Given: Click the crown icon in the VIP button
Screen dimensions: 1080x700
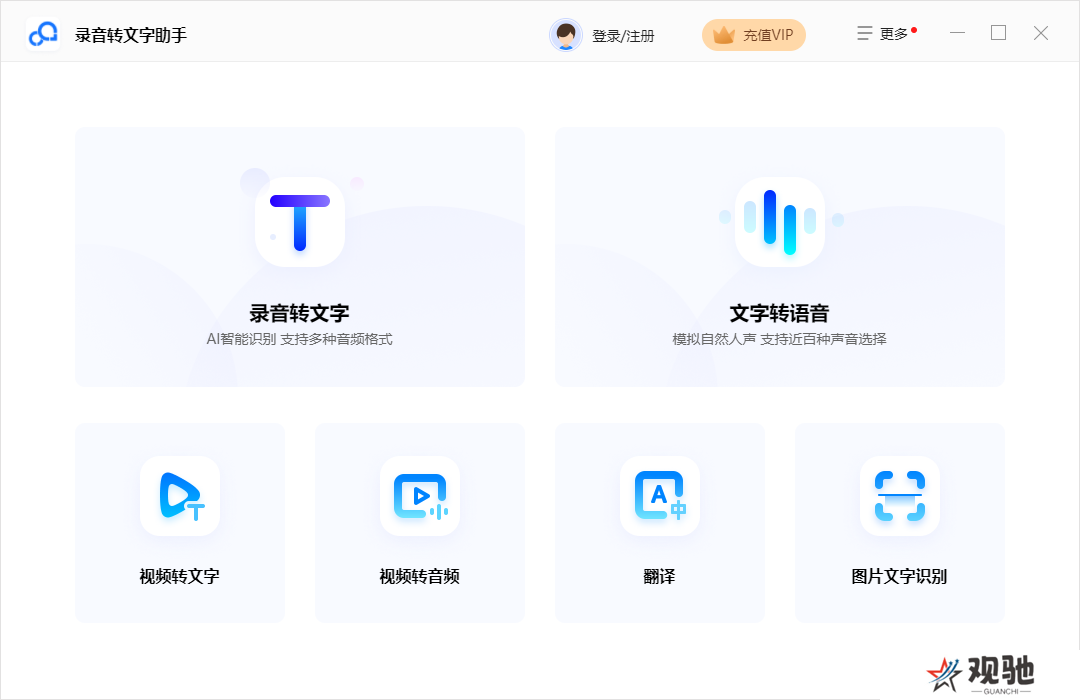Looking at the screenshot, I should tap(724, 34).
